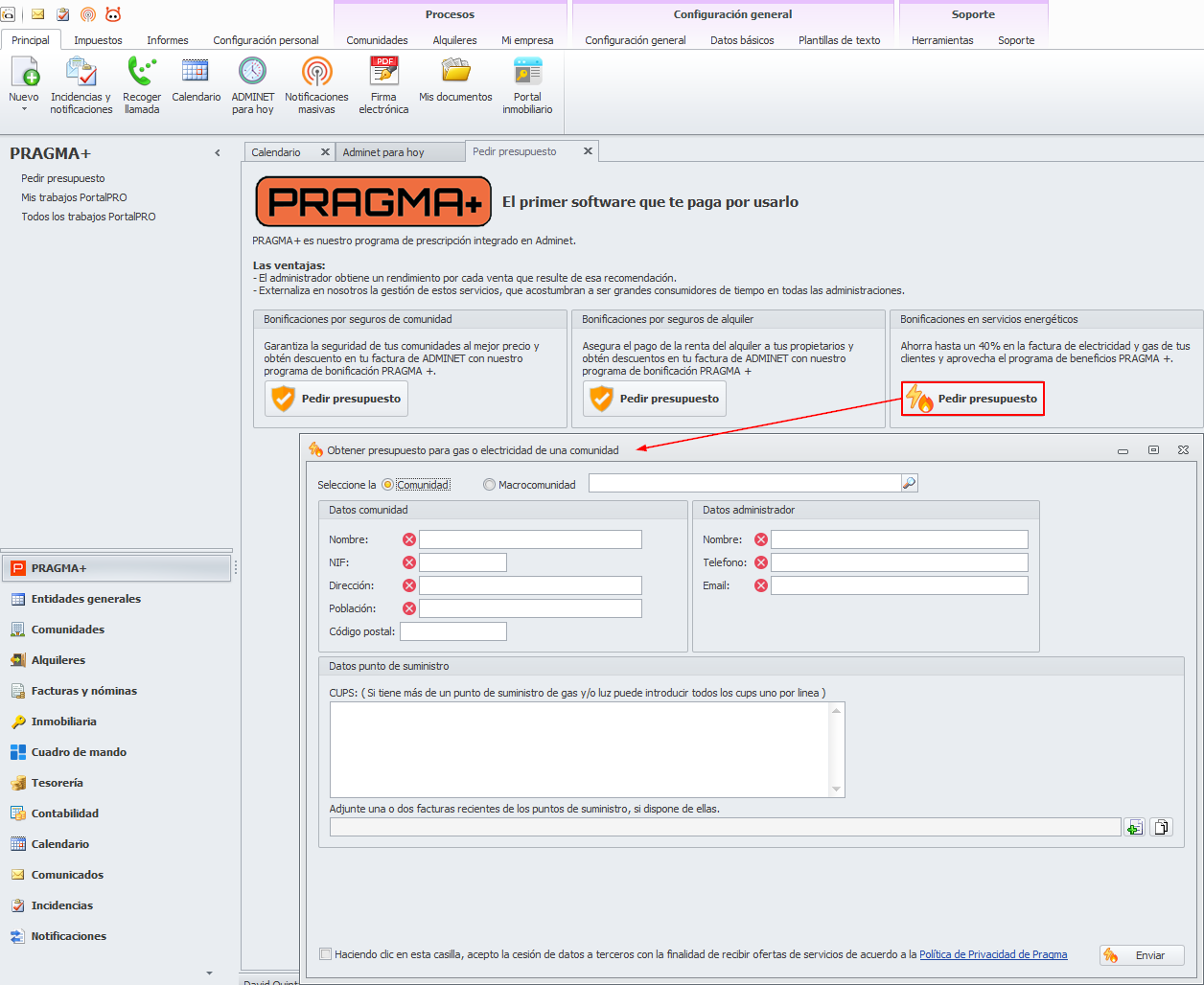Open Notificaciones module in navigation pane
This screenshot has height=985, width=1204.
pos(116,936)
